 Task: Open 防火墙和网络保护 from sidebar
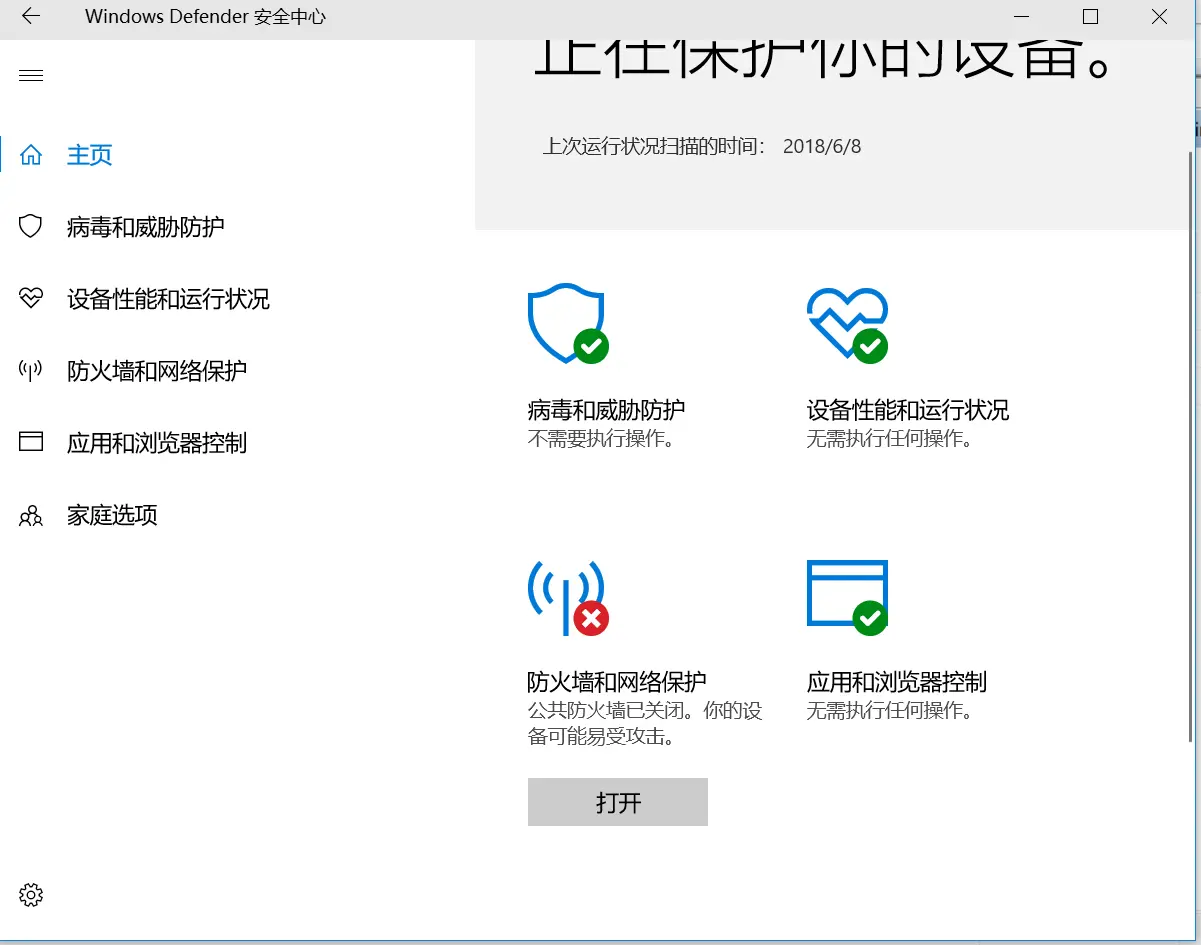point(157,371)
